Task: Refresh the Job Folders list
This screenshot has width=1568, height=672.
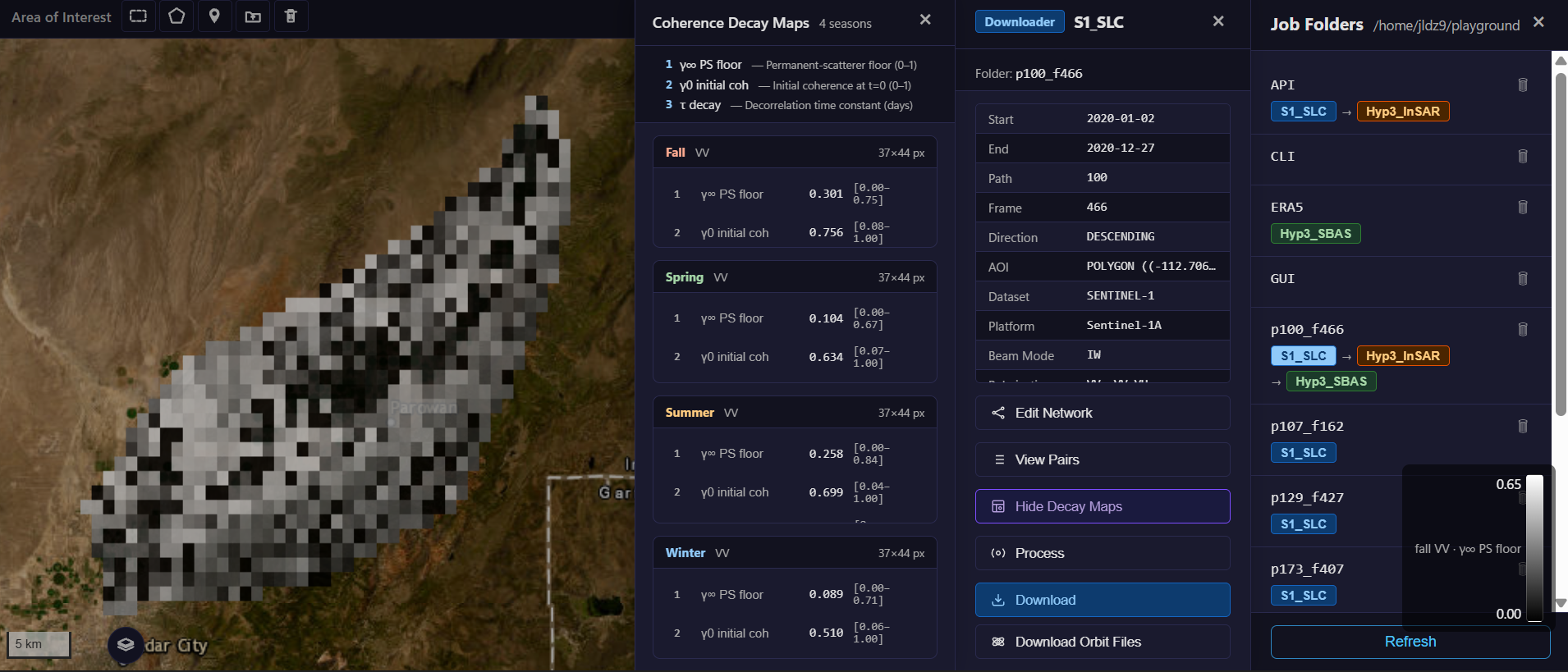Action: (x=1410, y=642)
